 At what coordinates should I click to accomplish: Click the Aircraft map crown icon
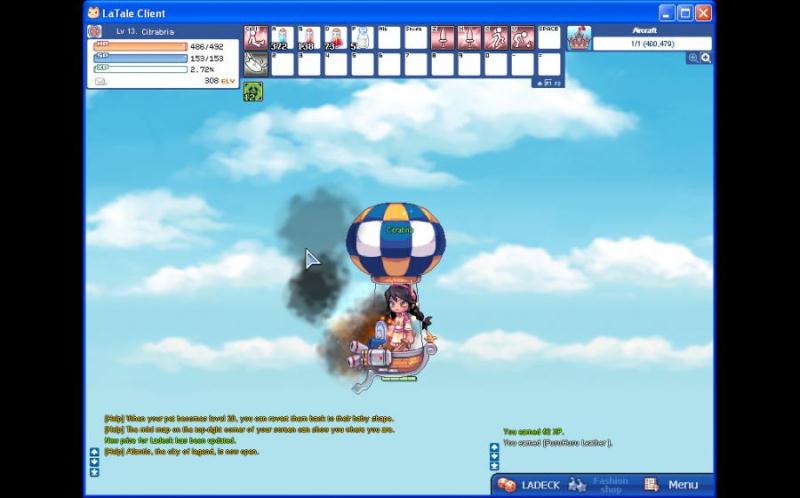[579, 38]
